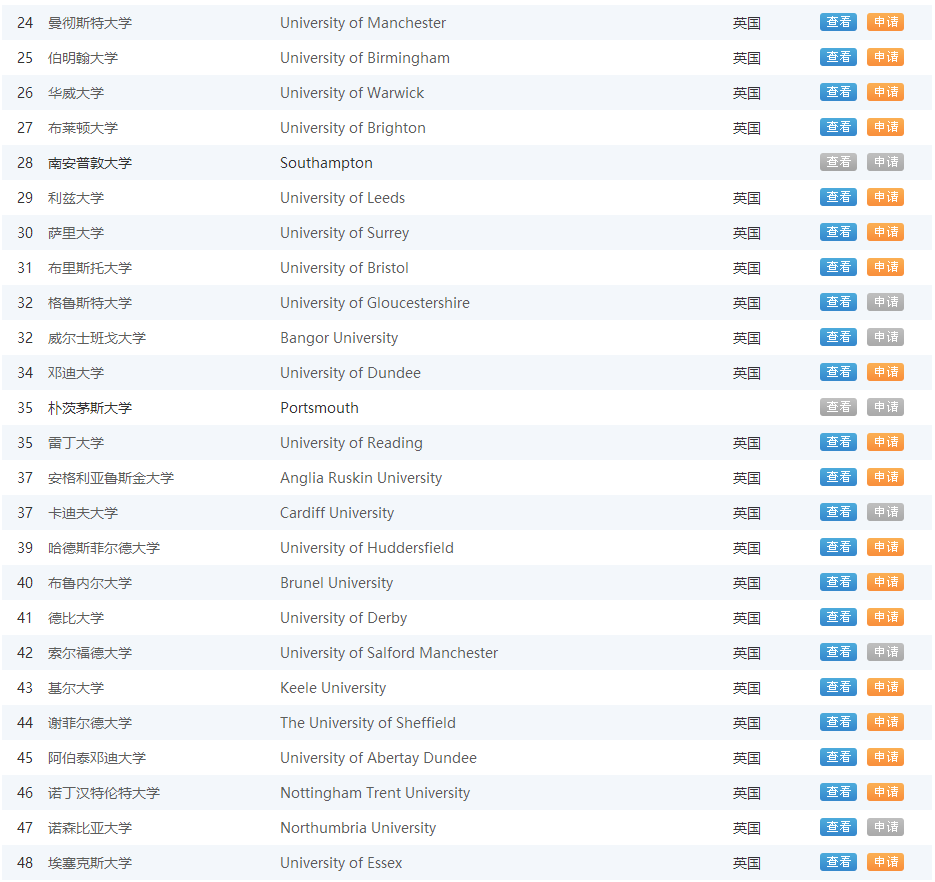Image resolution: width=935 pixels, height=882 pixels.
Task: Click the text 'University of Gloucestershire'
Action: coord(374,303)
